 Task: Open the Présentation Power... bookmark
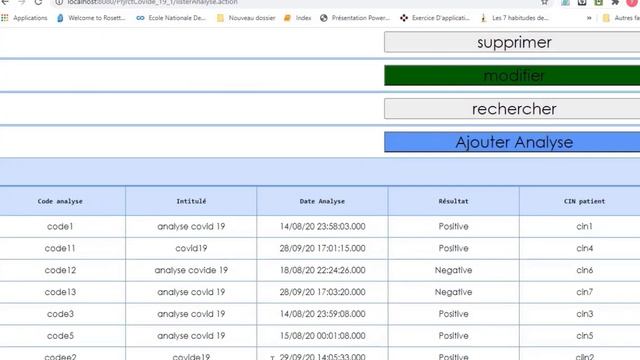click(x=355, y=18)
